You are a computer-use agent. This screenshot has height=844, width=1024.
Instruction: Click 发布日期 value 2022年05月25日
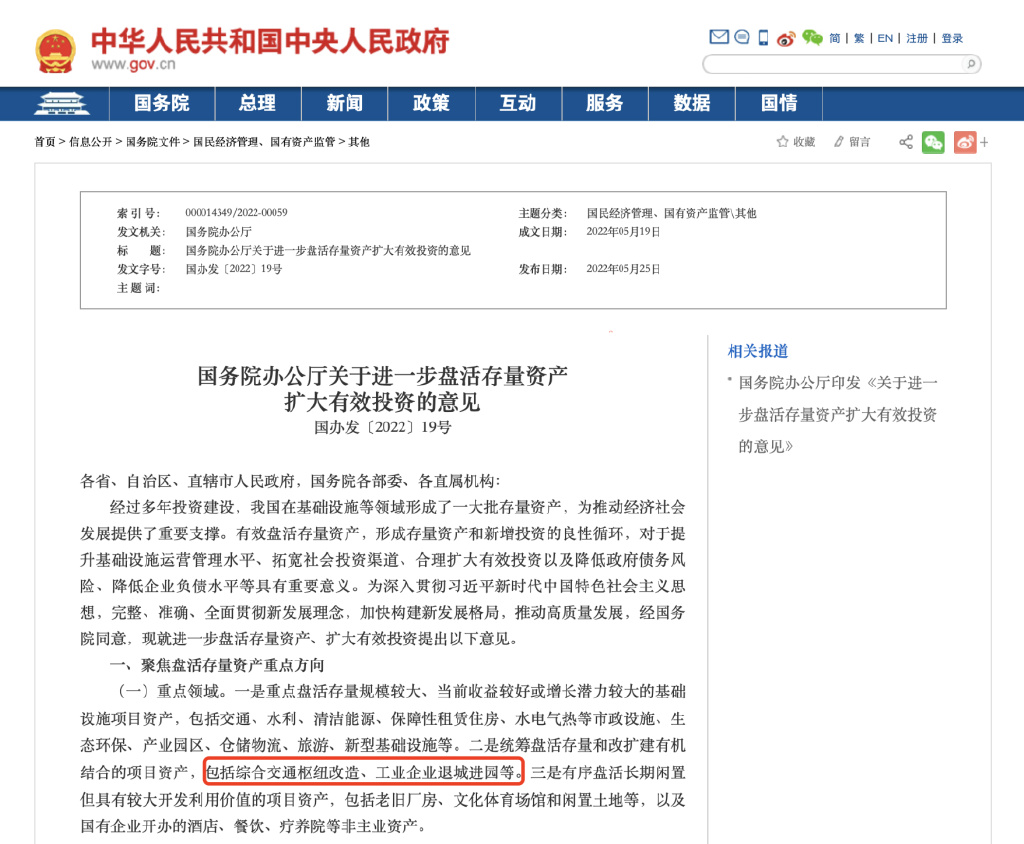(623, 269)
